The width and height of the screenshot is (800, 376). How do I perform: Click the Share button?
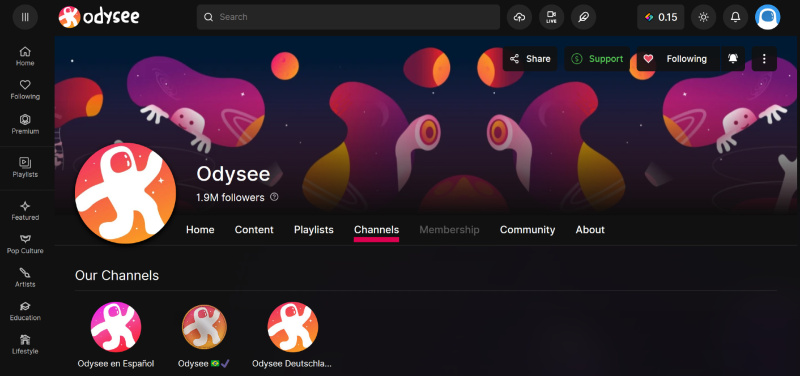pyautogui.click(x=530, y=59)
